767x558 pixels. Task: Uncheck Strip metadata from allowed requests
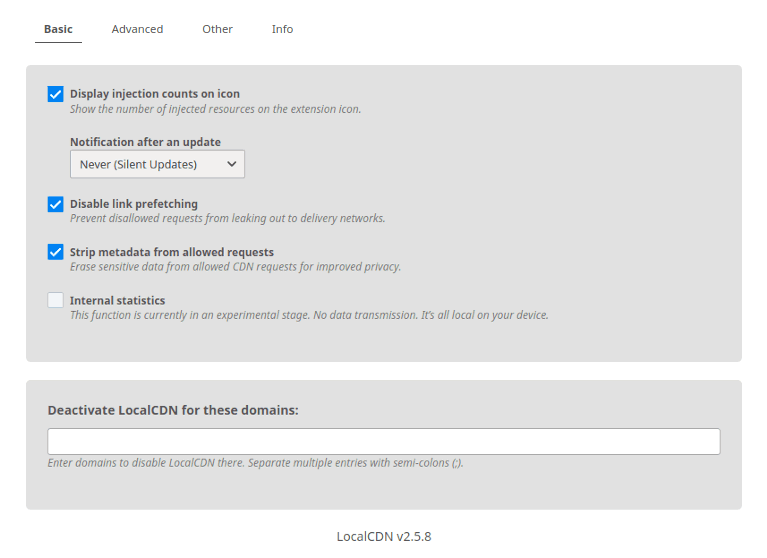coord(55,252)
